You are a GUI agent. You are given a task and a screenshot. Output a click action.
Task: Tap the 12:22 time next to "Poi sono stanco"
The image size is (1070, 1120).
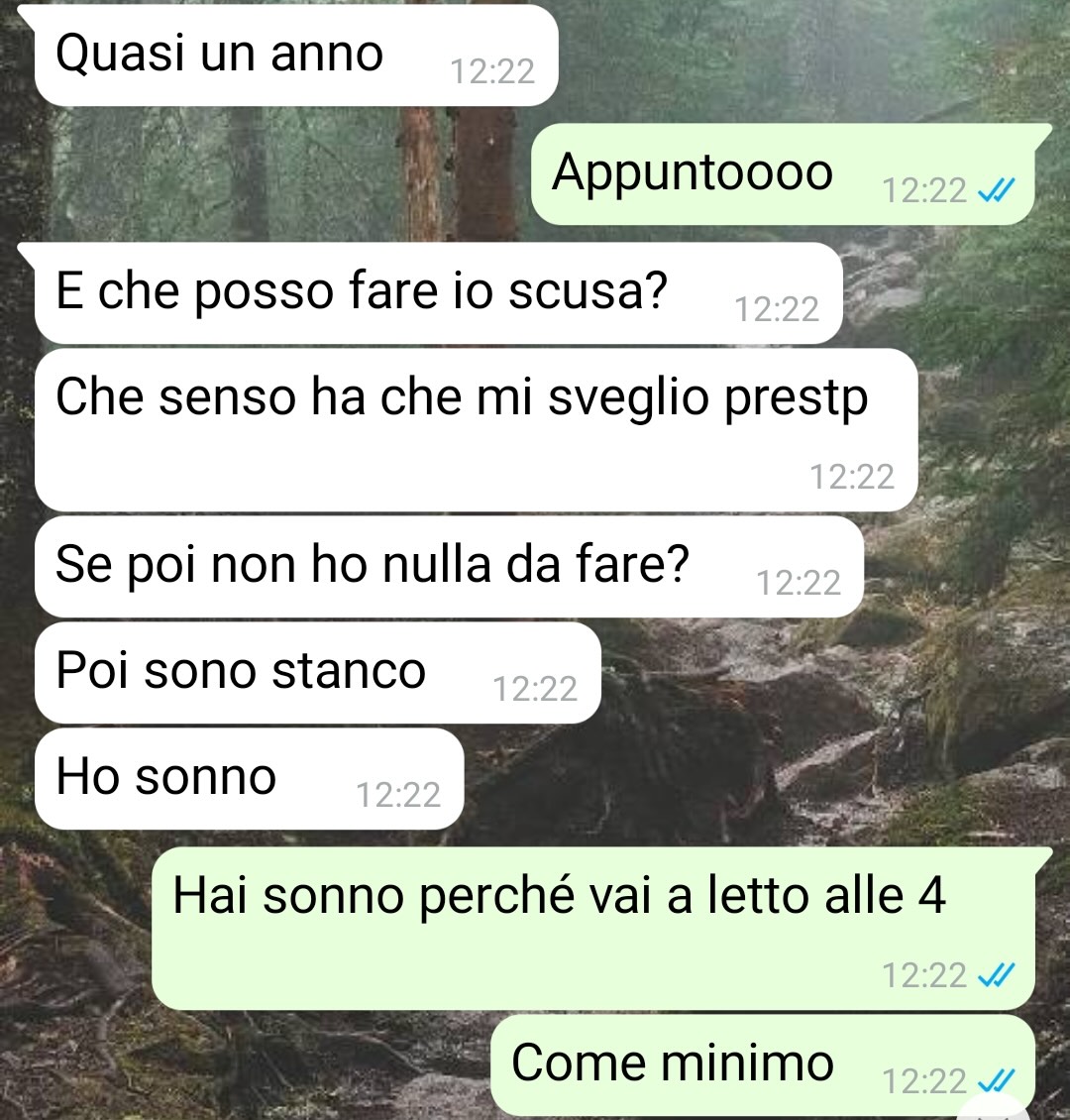[x=535, y=689]
